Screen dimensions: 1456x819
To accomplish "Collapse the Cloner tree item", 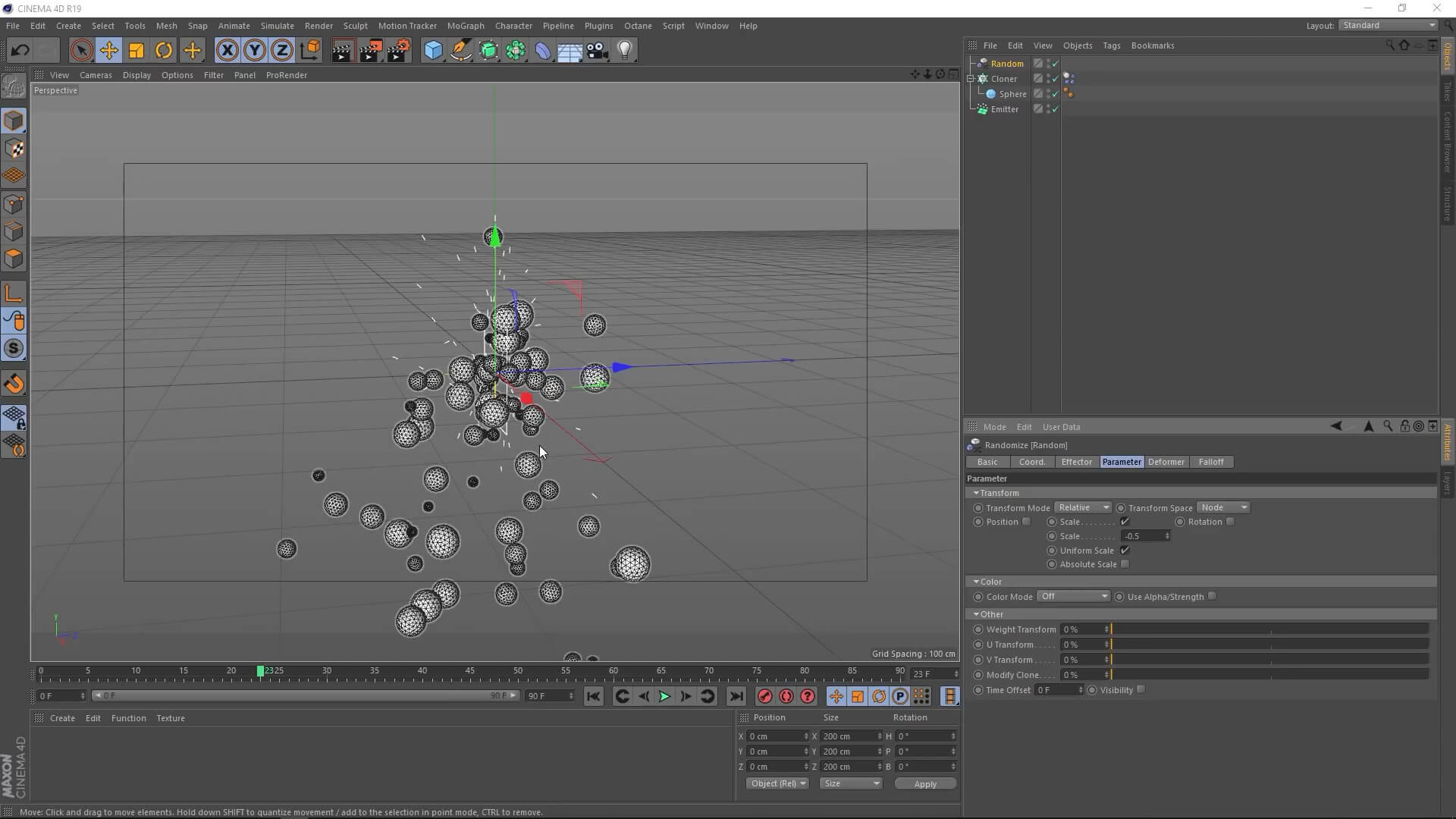I will 971,79.
